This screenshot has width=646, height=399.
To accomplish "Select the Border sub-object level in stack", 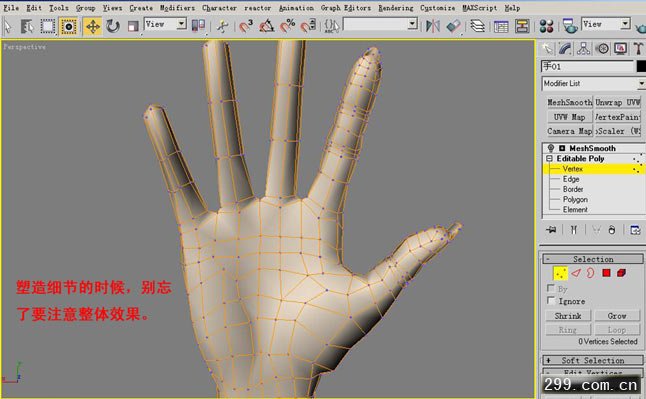I will click(573, 189).
